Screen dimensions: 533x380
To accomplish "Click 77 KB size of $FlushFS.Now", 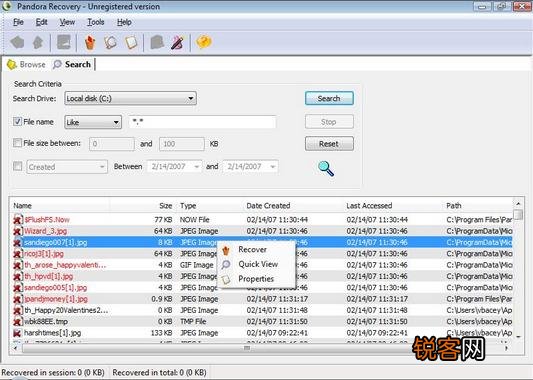I will pos(163,220).
